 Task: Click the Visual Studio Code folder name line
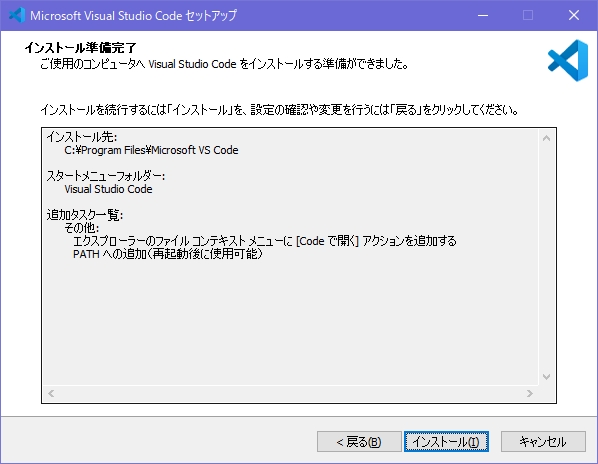pyautogui.click(x=108, y=189)
